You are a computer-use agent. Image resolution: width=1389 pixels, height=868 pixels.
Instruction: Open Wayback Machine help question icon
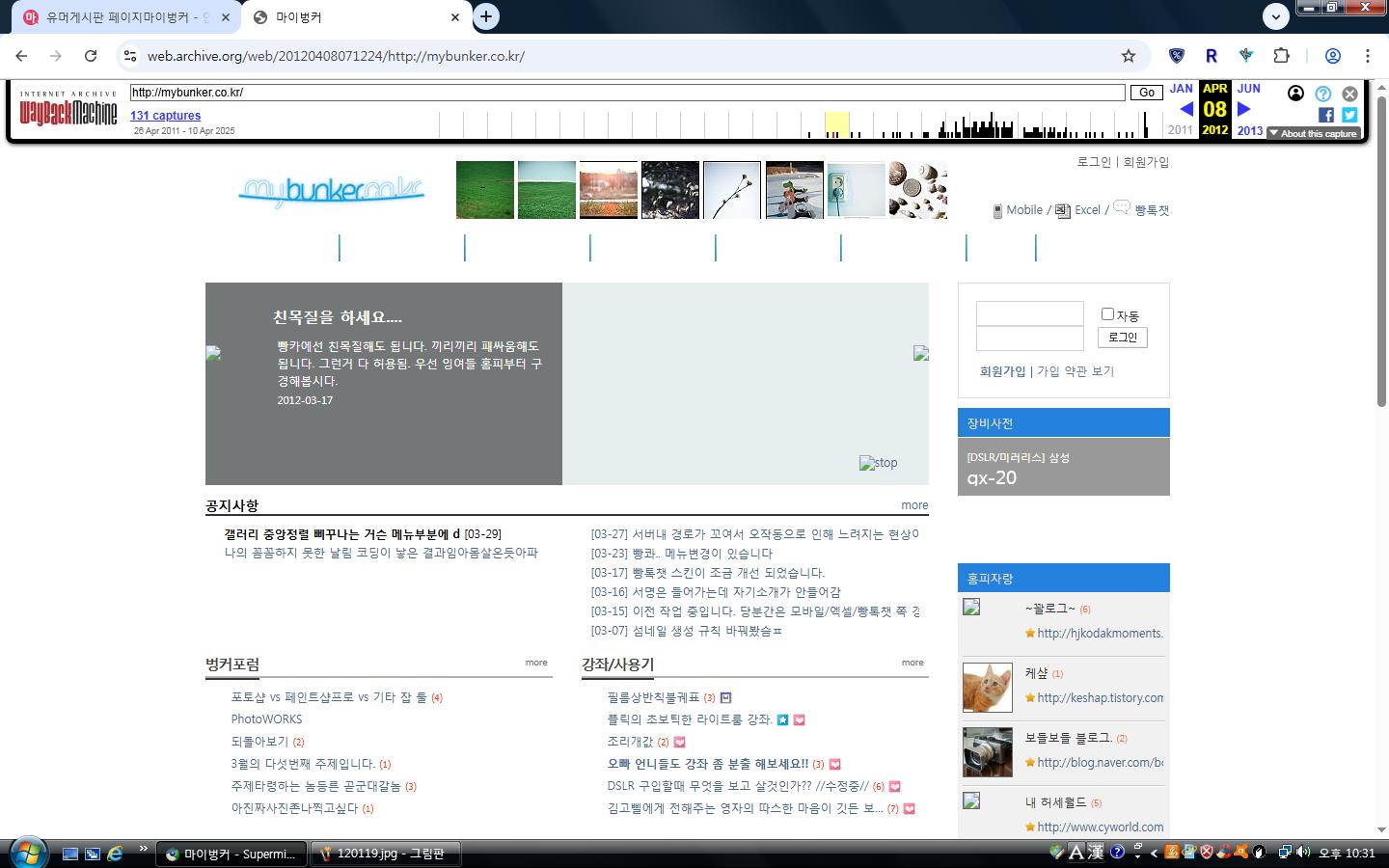[x=1323, y=94]
